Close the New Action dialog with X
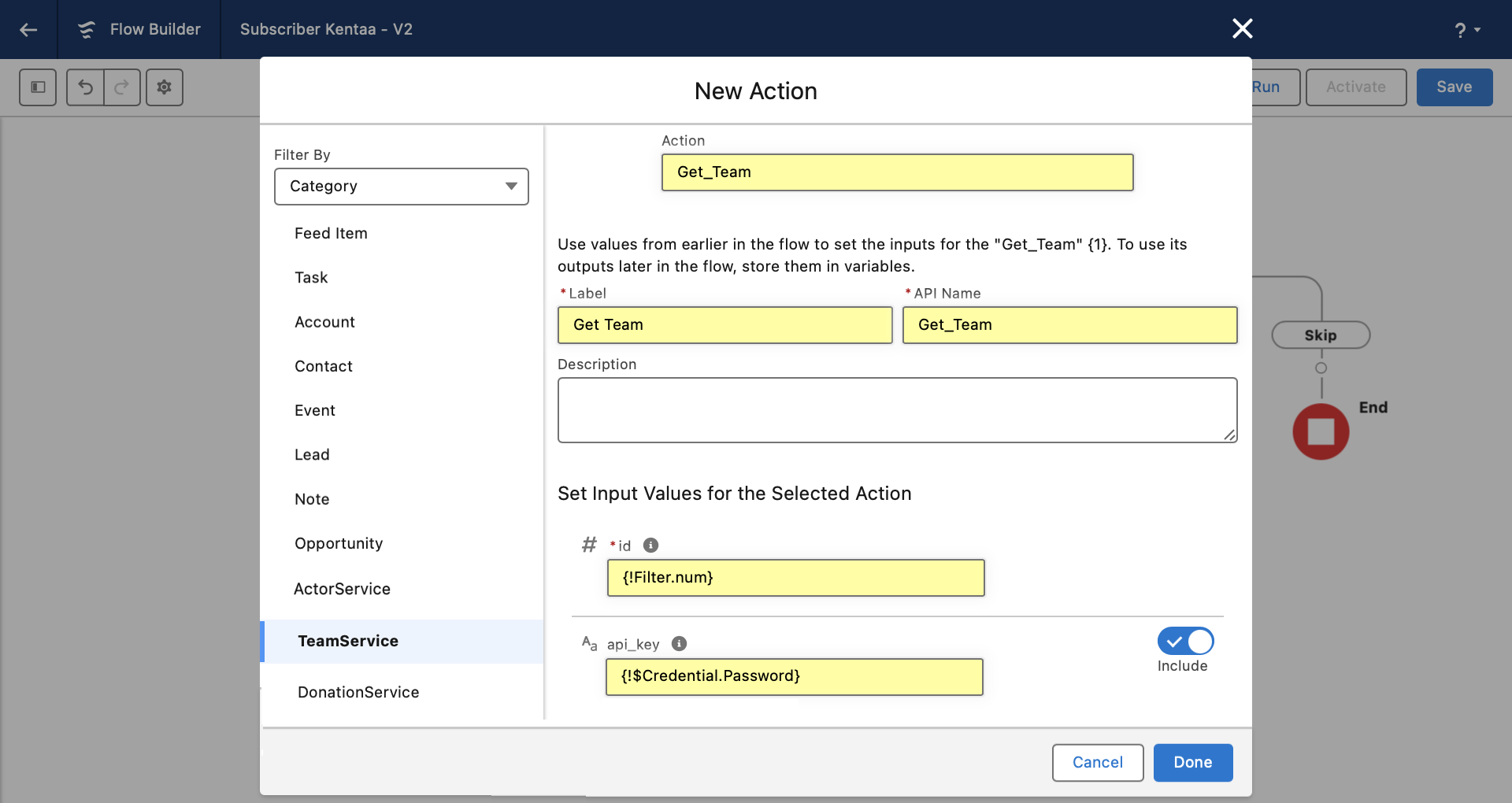Image resolution: width=1512 pixels, height=803 pixels. pyautogui.click(x=1242, y=29)
